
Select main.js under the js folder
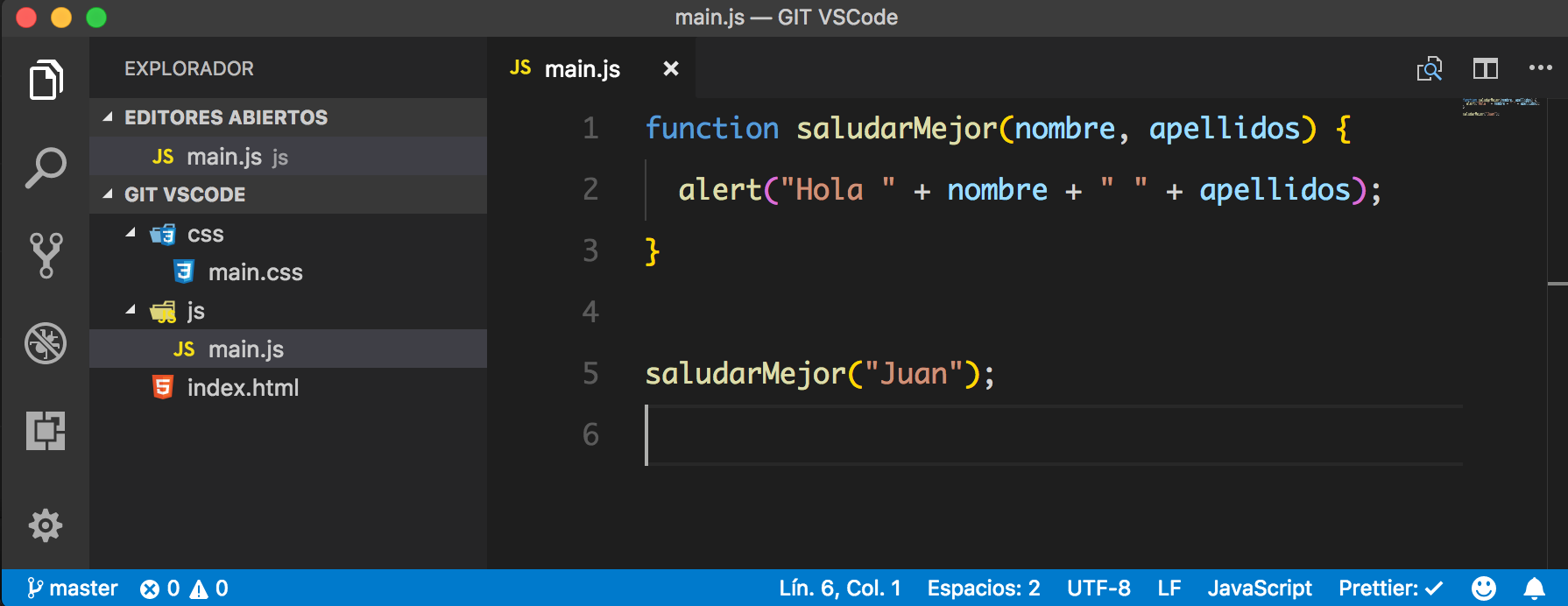[288, 349]
